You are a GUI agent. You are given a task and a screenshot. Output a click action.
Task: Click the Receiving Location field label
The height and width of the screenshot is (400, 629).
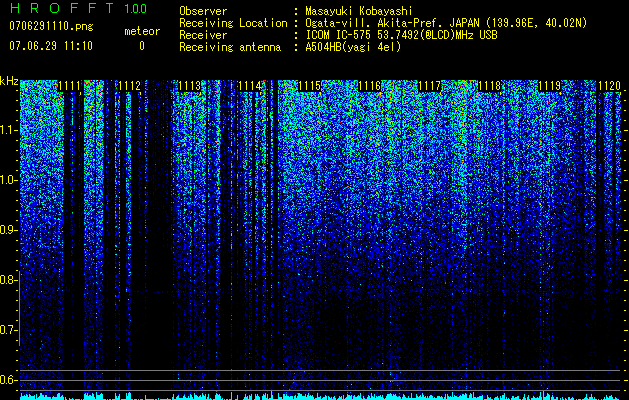pyautogui.click(x=233, y=23)
